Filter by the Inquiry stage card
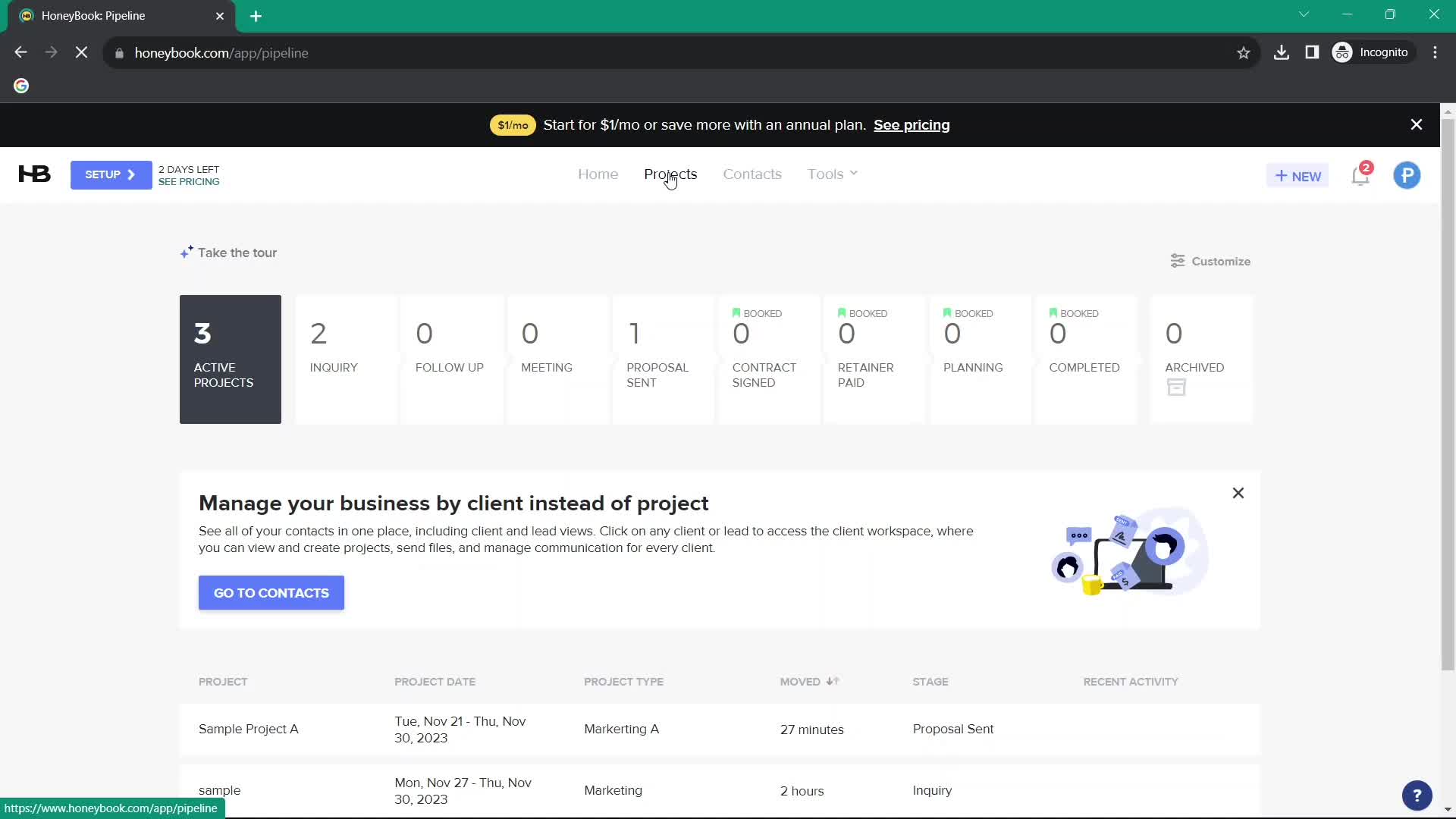 [347, 359]
